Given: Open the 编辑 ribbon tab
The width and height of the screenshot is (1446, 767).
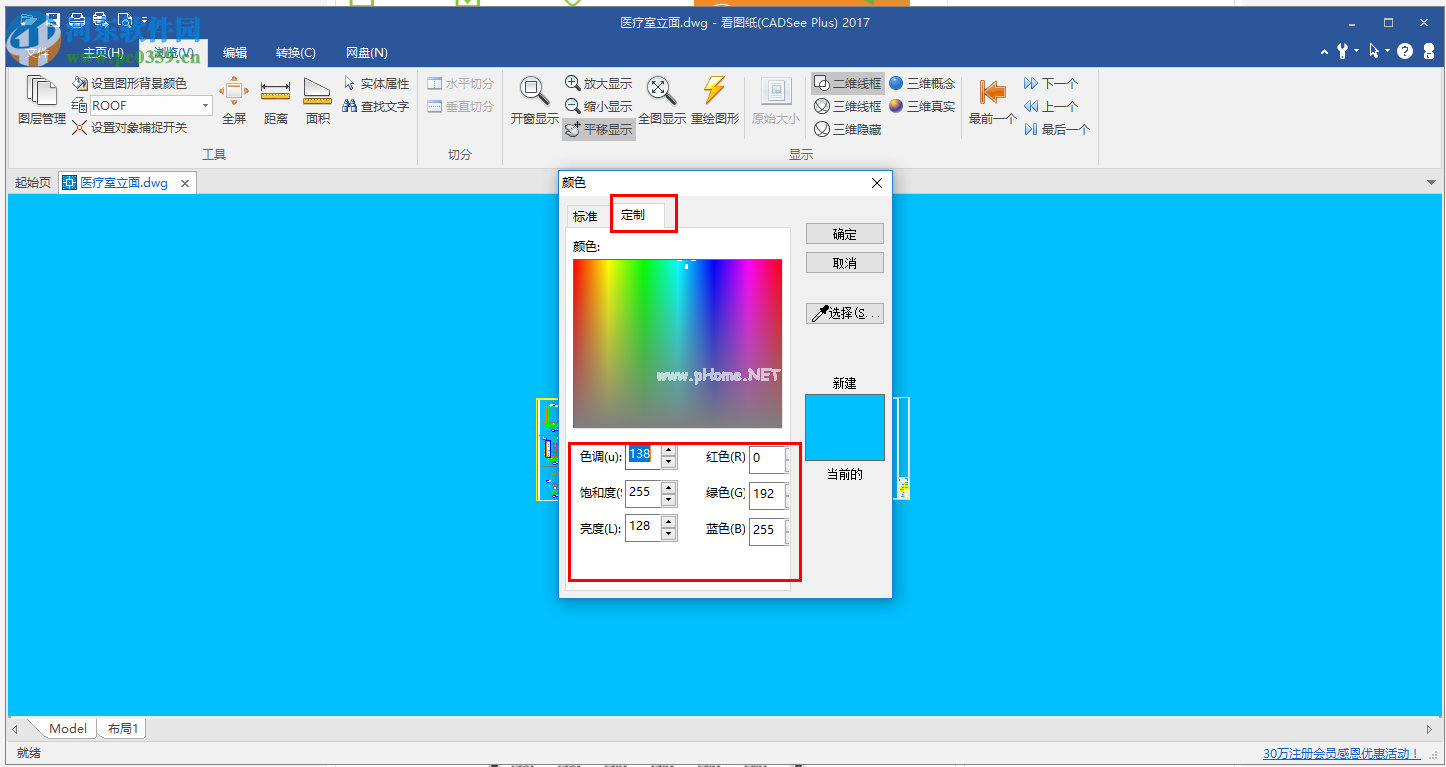Looking at the screenshot, I should [235, 53].
